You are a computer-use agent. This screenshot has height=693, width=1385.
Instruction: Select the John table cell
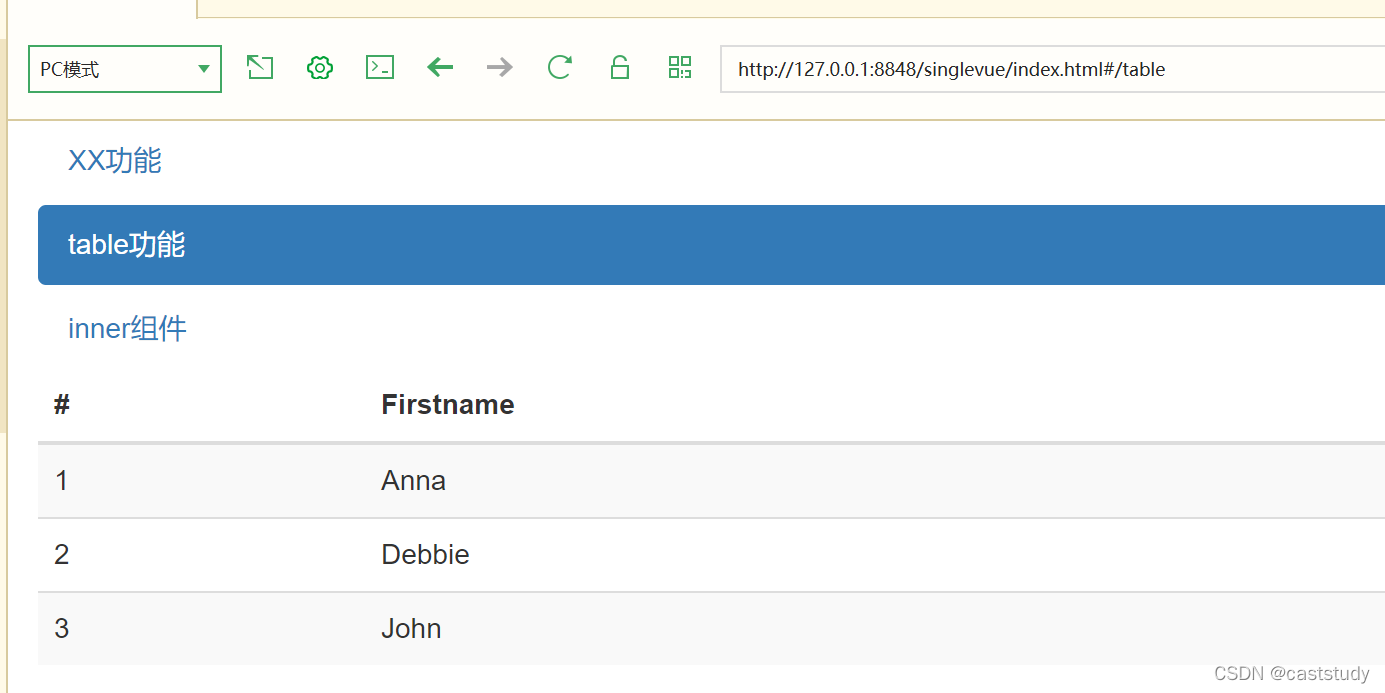(411, 628)
